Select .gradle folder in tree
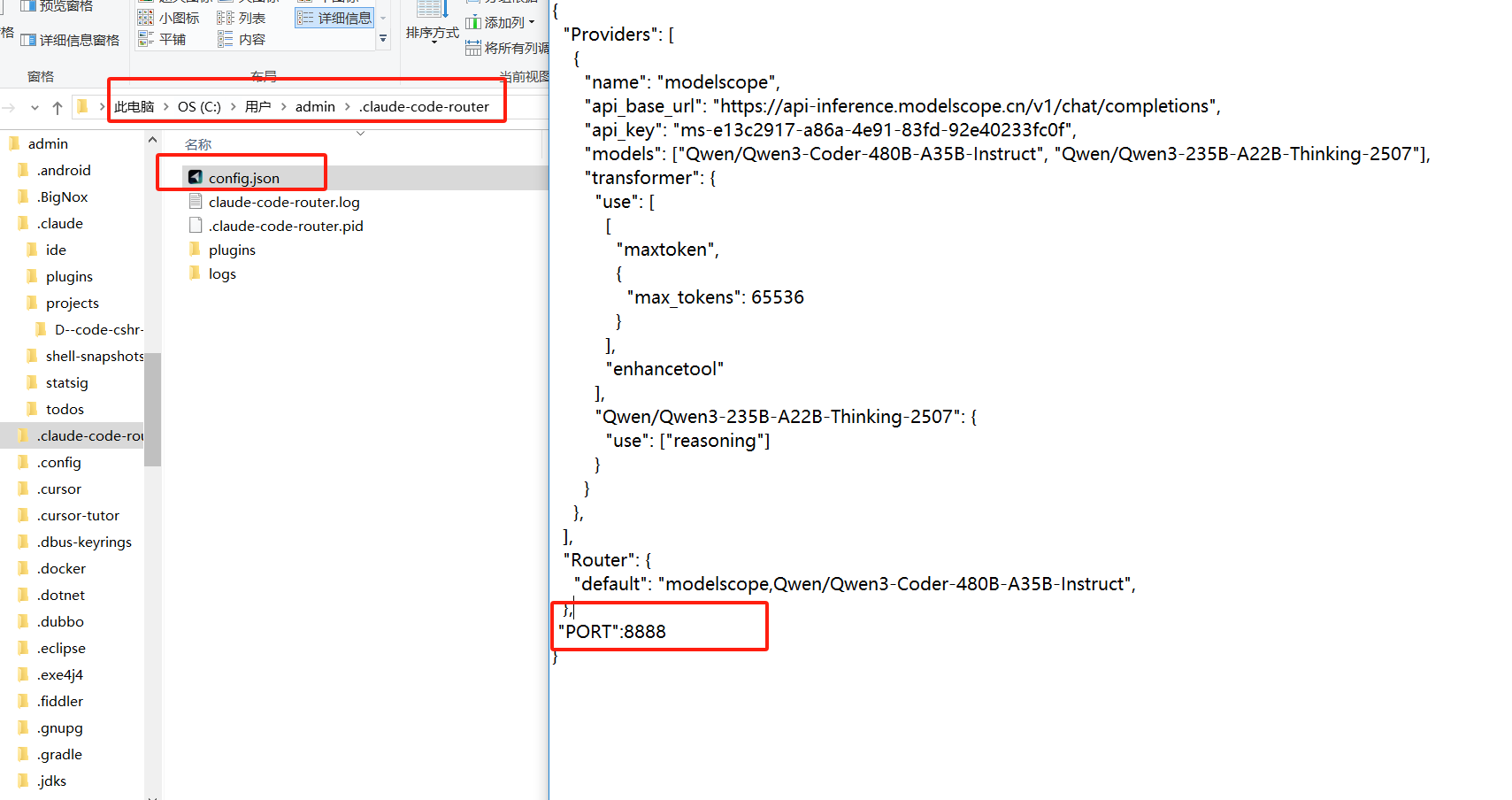Image resolution: width=1512 pixels, height=800 pixels. coord(60,754)
